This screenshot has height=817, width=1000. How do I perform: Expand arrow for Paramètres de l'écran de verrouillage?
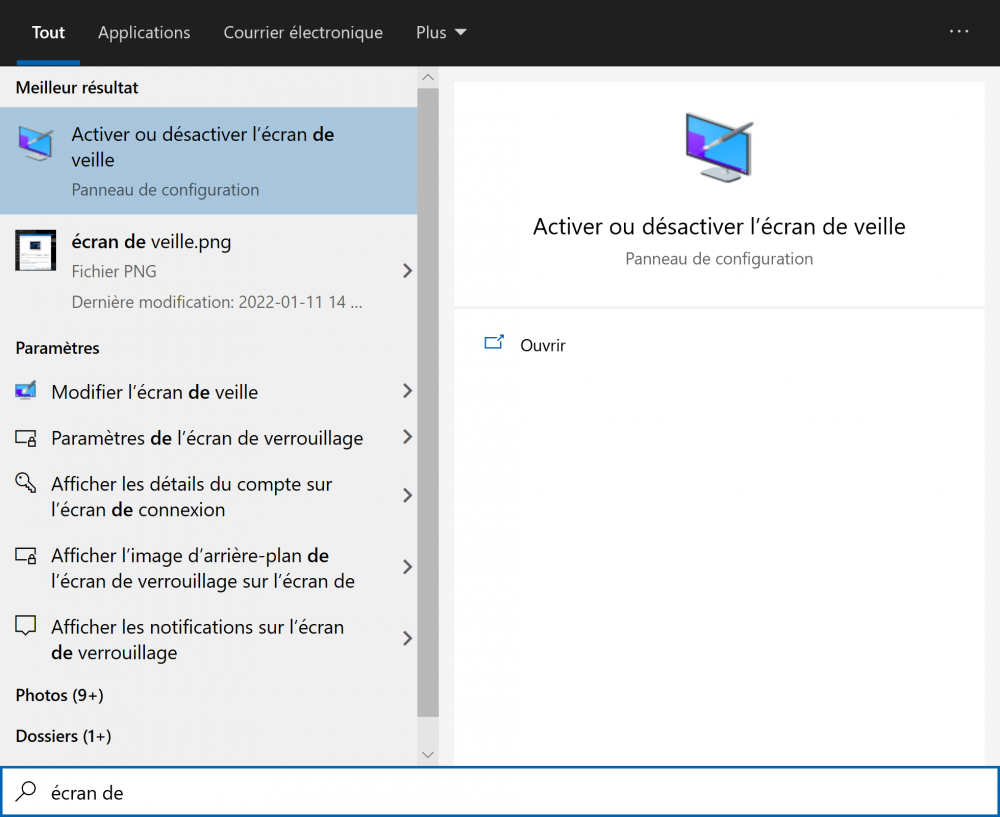click(407, 438)
